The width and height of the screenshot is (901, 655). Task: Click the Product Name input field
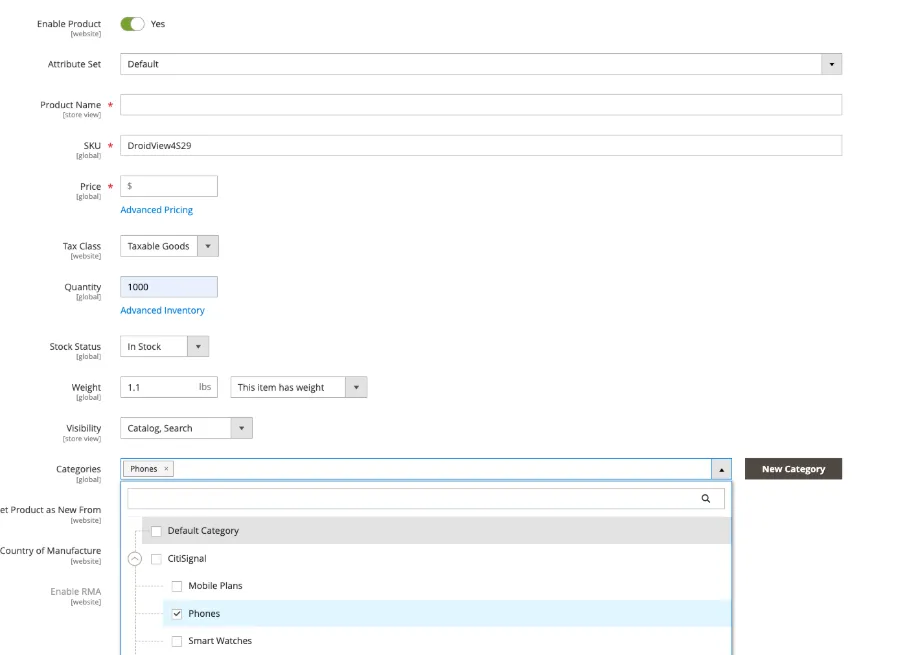(481, 105)
